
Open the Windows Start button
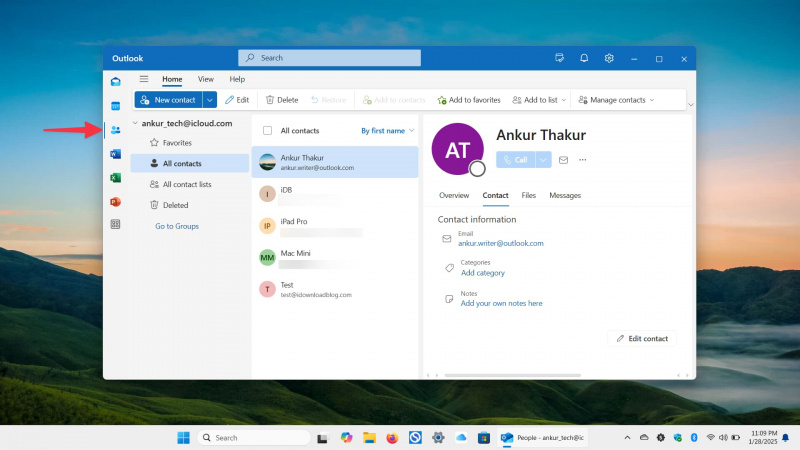184,438
